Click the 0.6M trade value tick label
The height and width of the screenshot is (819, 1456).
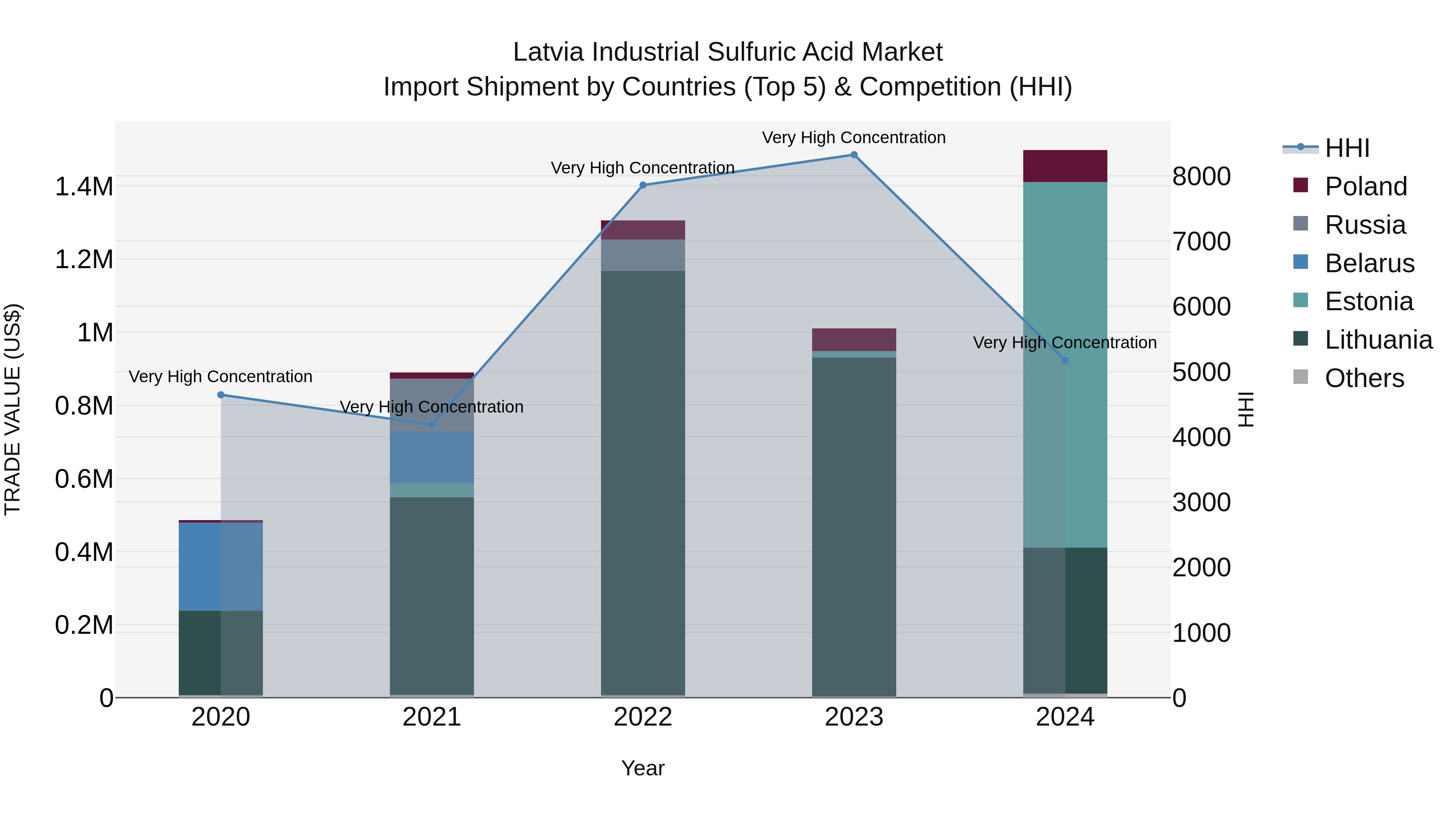(x=84, y=479)
